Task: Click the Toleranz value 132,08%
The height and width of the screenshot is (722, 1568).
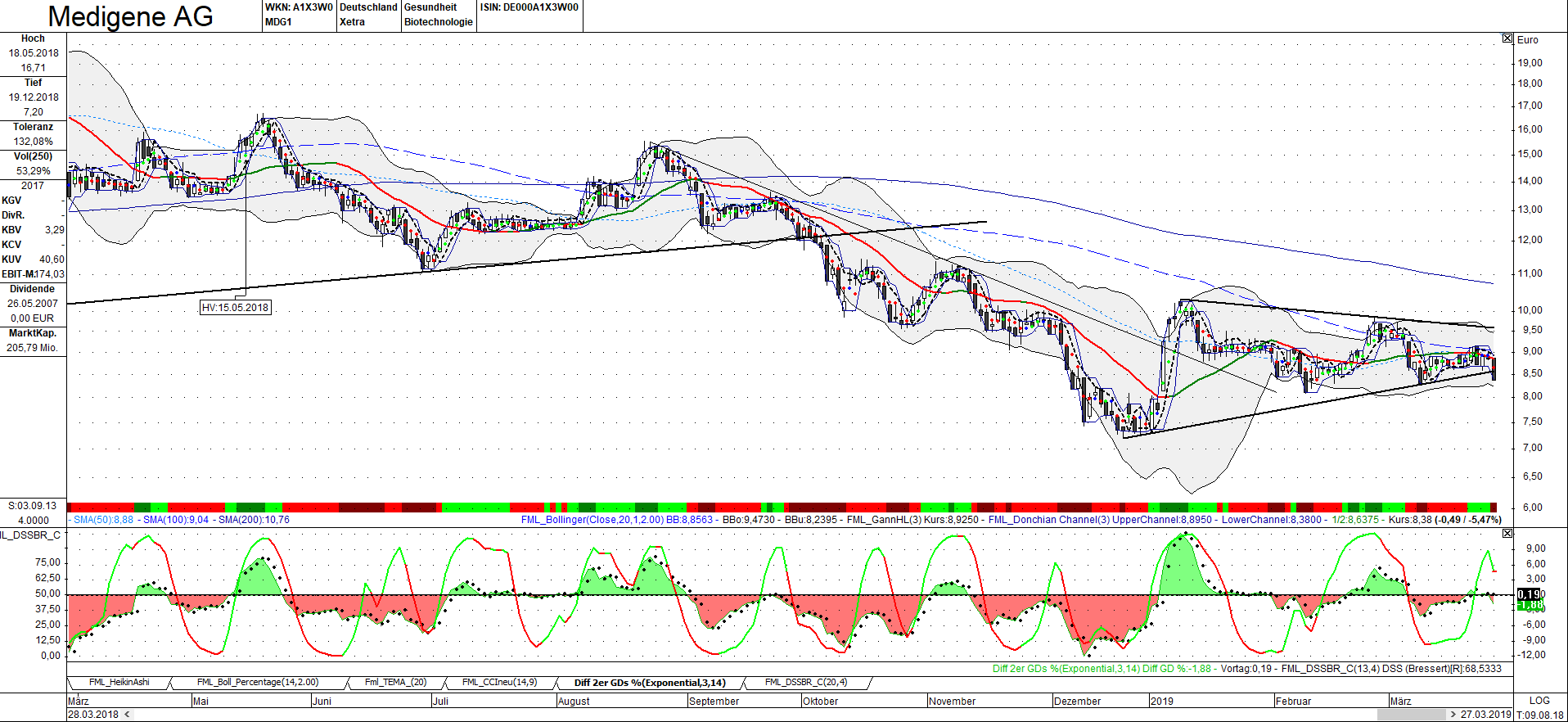Action: 34,142
